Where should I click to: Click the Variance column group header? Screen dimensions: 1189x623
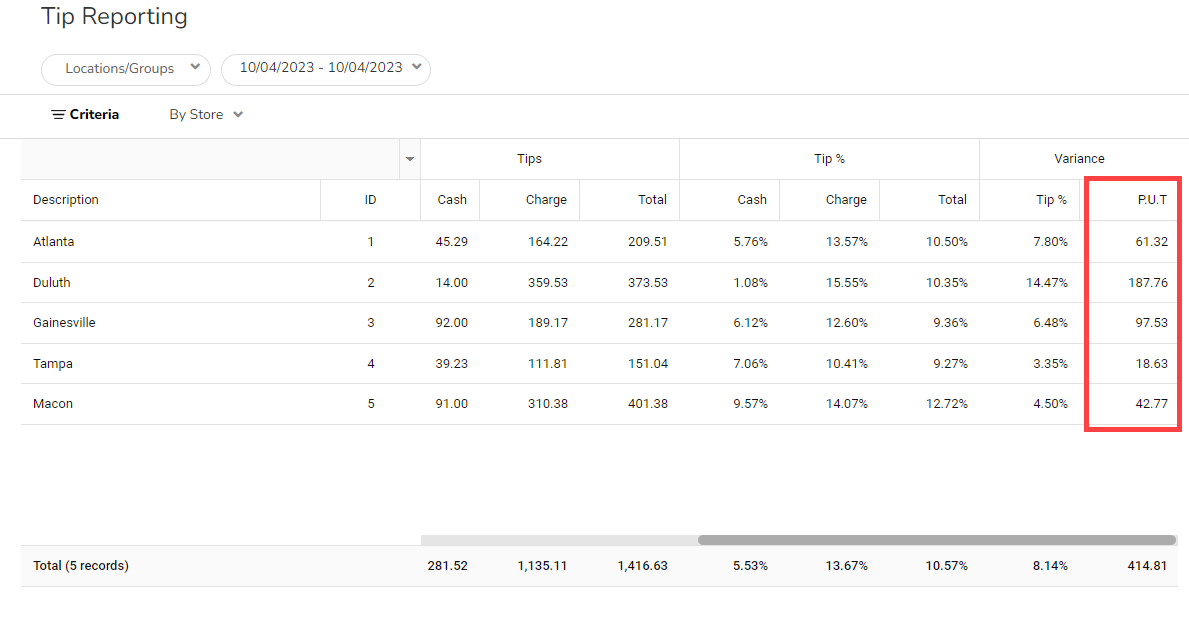click(x=1079, y=159)
